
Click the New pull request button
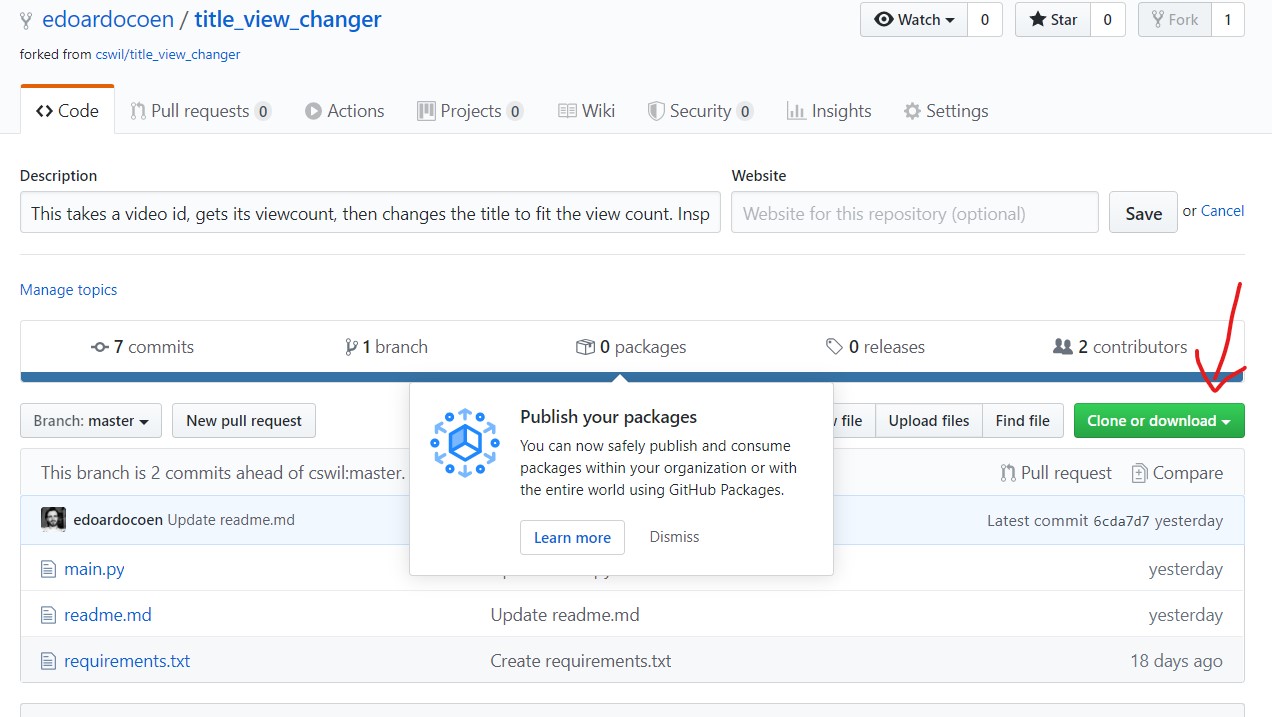click(x=244, y=421)
